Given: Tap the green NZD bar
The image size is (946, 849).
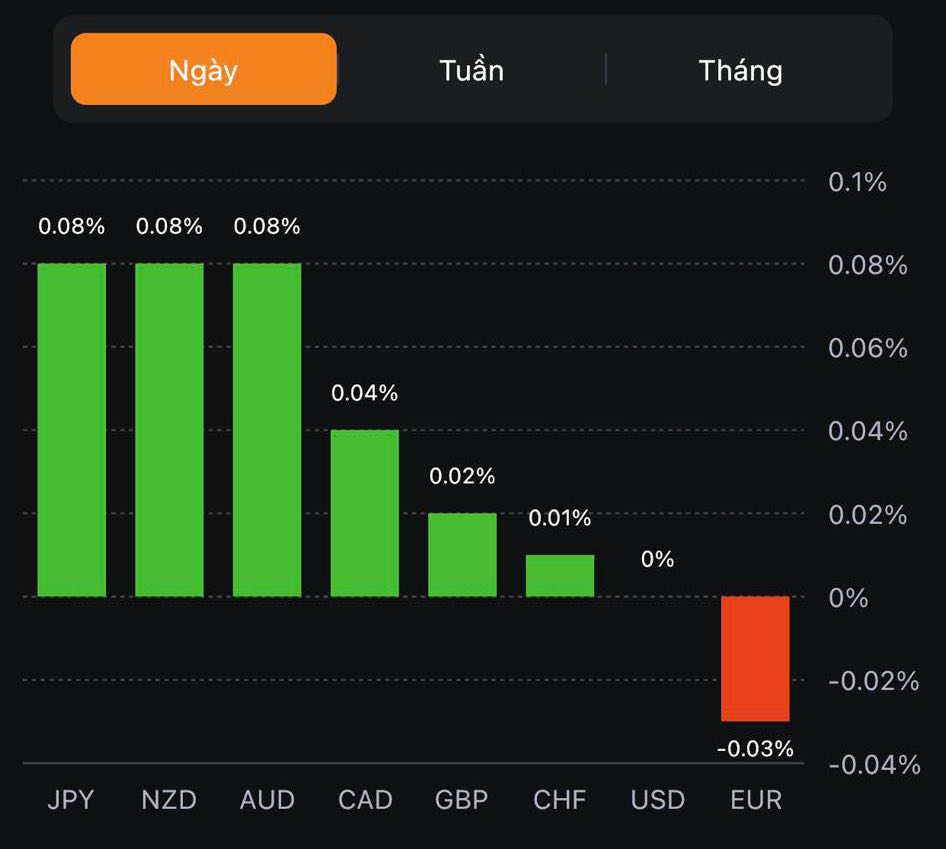Looking at the screenshot, I should click(x=169, y=430).
